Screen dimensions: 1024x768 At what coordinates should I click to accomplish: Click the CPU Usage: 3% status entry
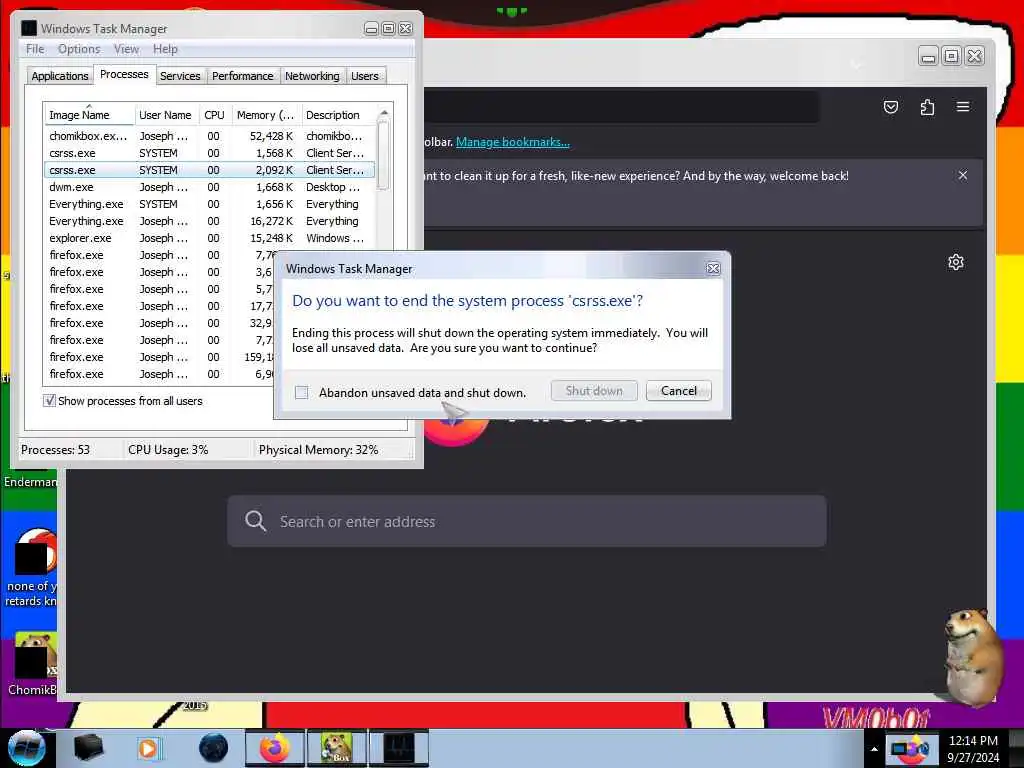pyautogui.click(x=168, y=450)
